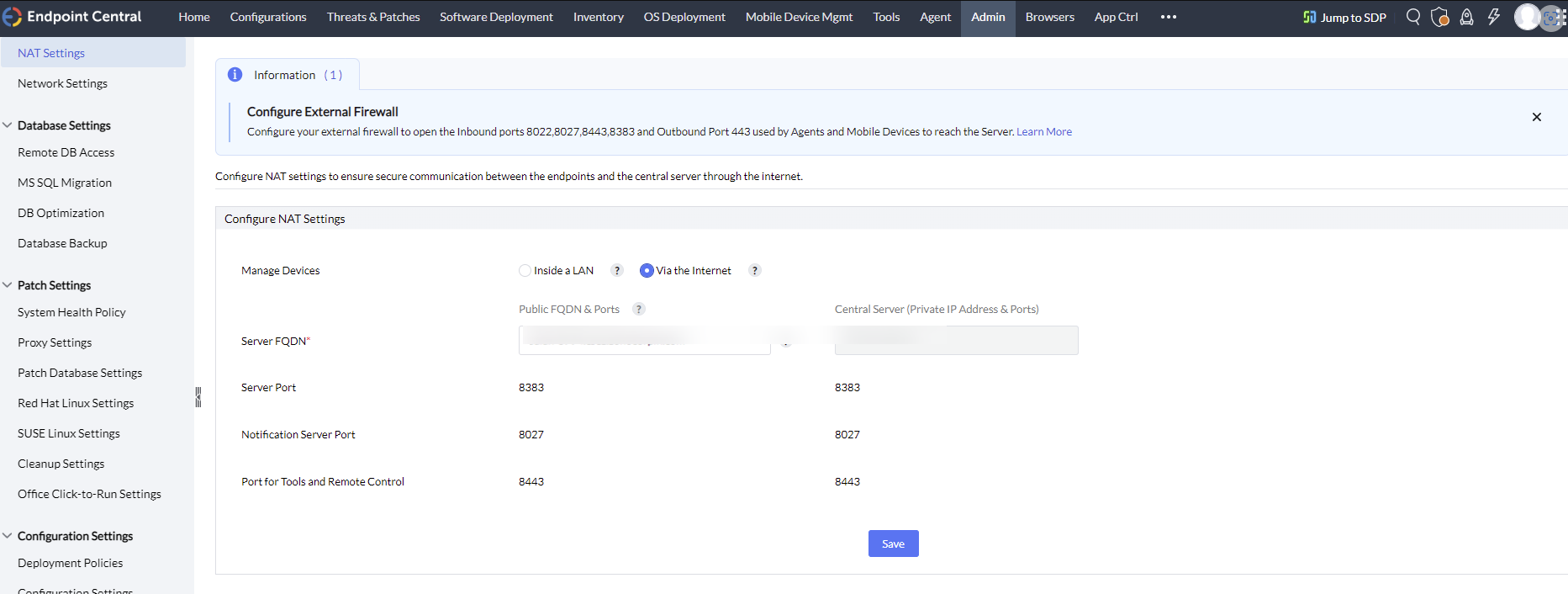Click the Public Server FQDN input field
Image resolution: width=1568 pixels, height=594 pixels.
tap(645, 341)
